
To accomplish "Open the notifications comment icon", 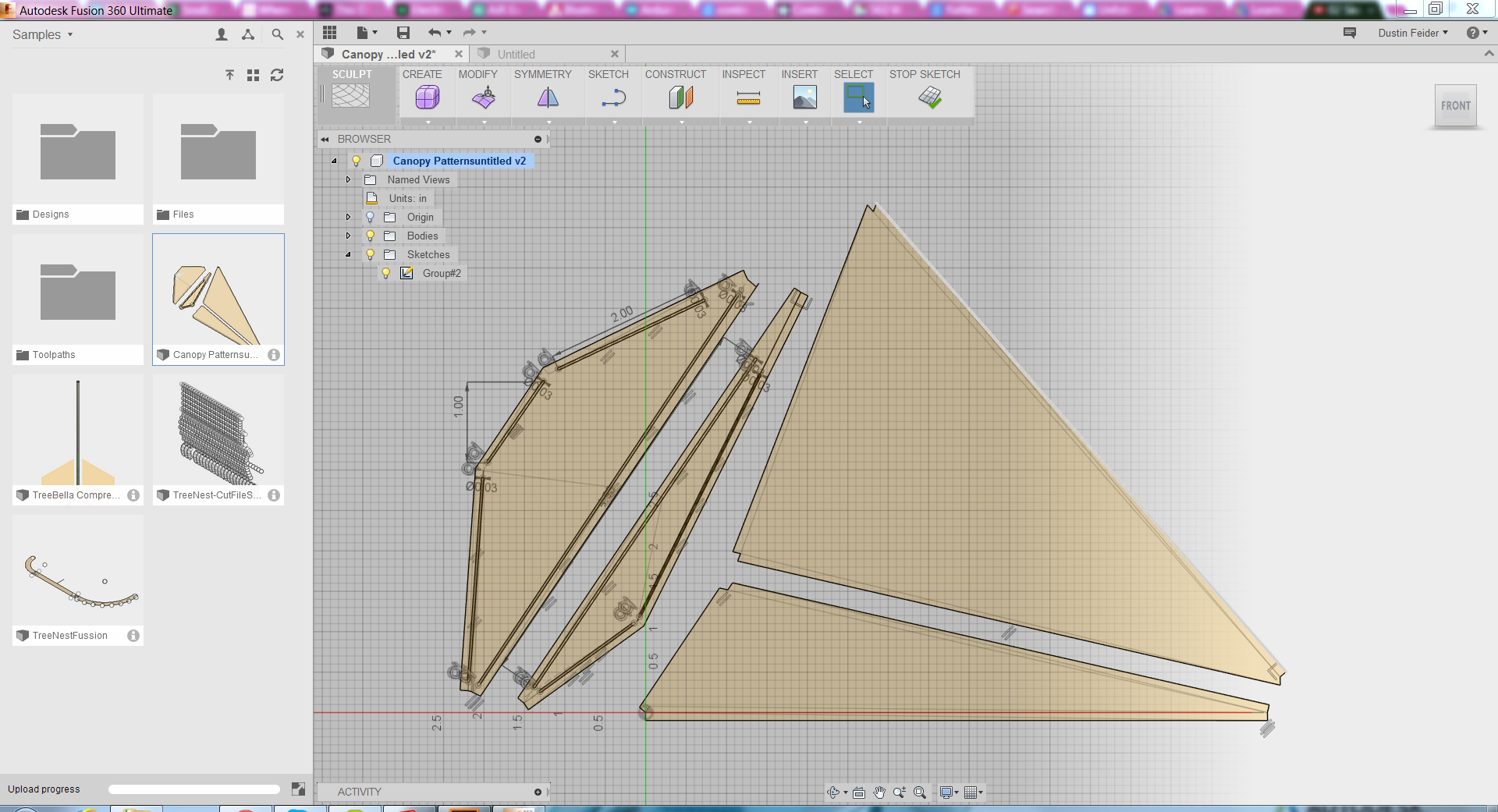I will [x=1350, y=33].
